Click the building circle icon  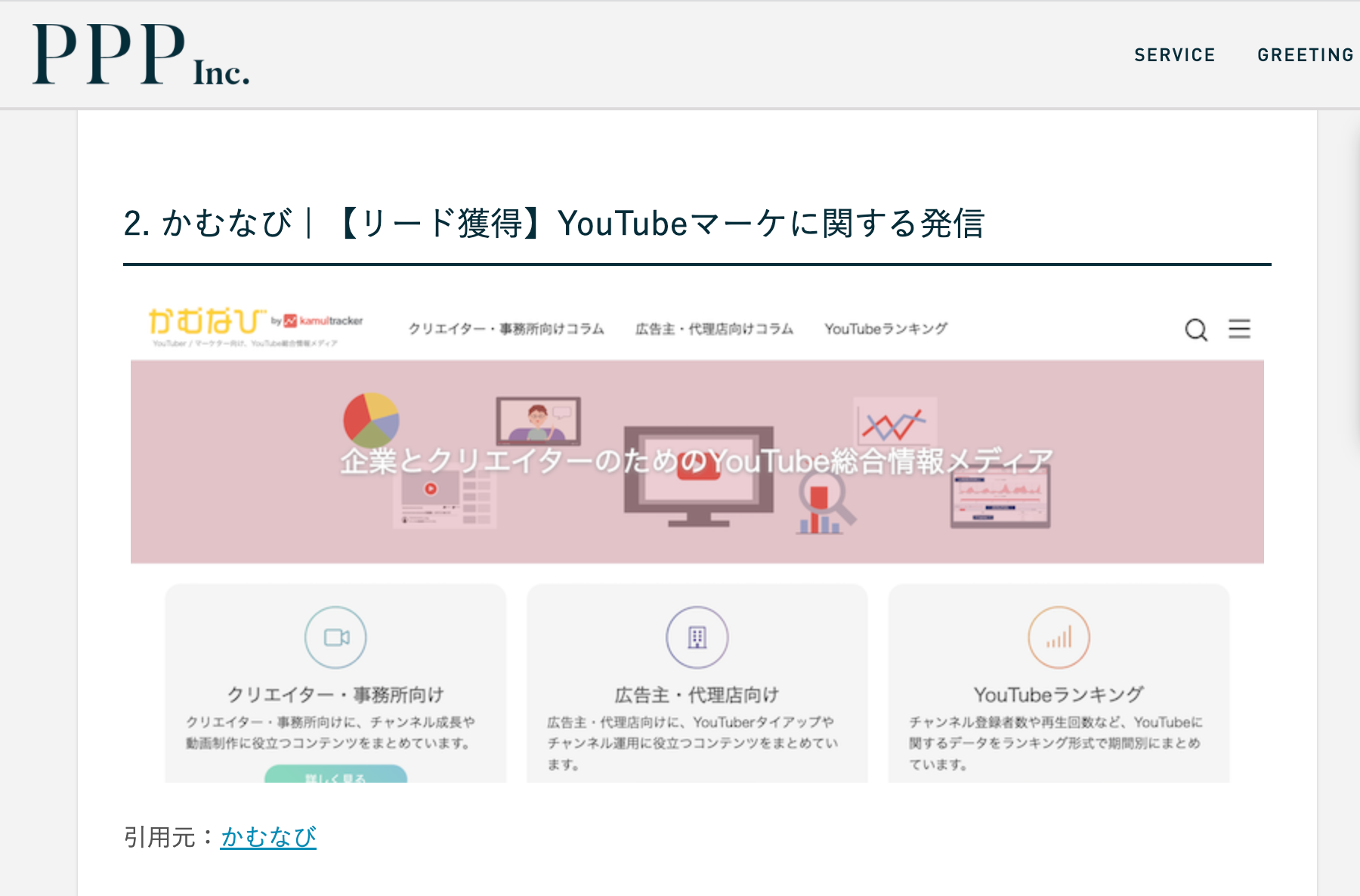point(697,638)
